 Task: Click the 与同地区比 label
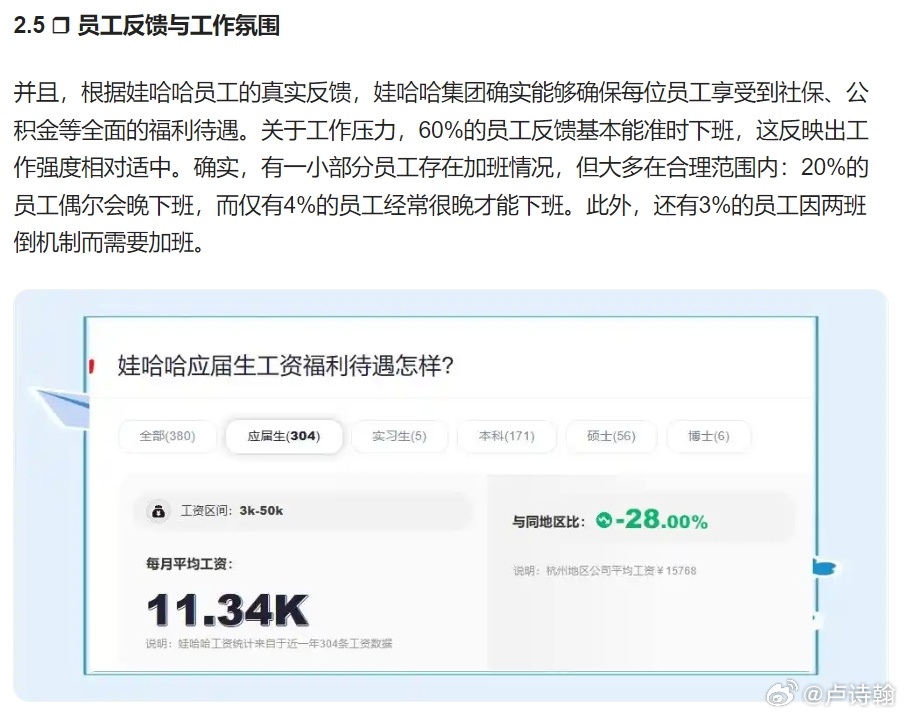click(x=549, y=522)
